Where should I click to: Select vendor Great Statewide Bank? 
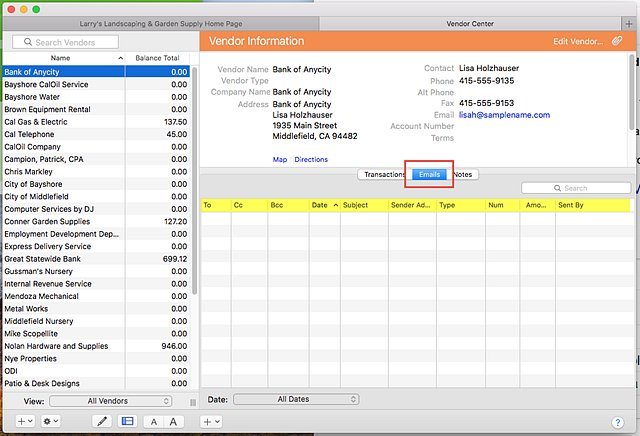96,259
